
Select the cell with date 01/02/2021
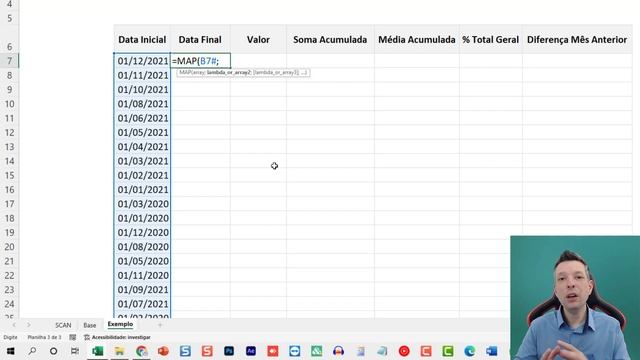[x=142, y=175]
